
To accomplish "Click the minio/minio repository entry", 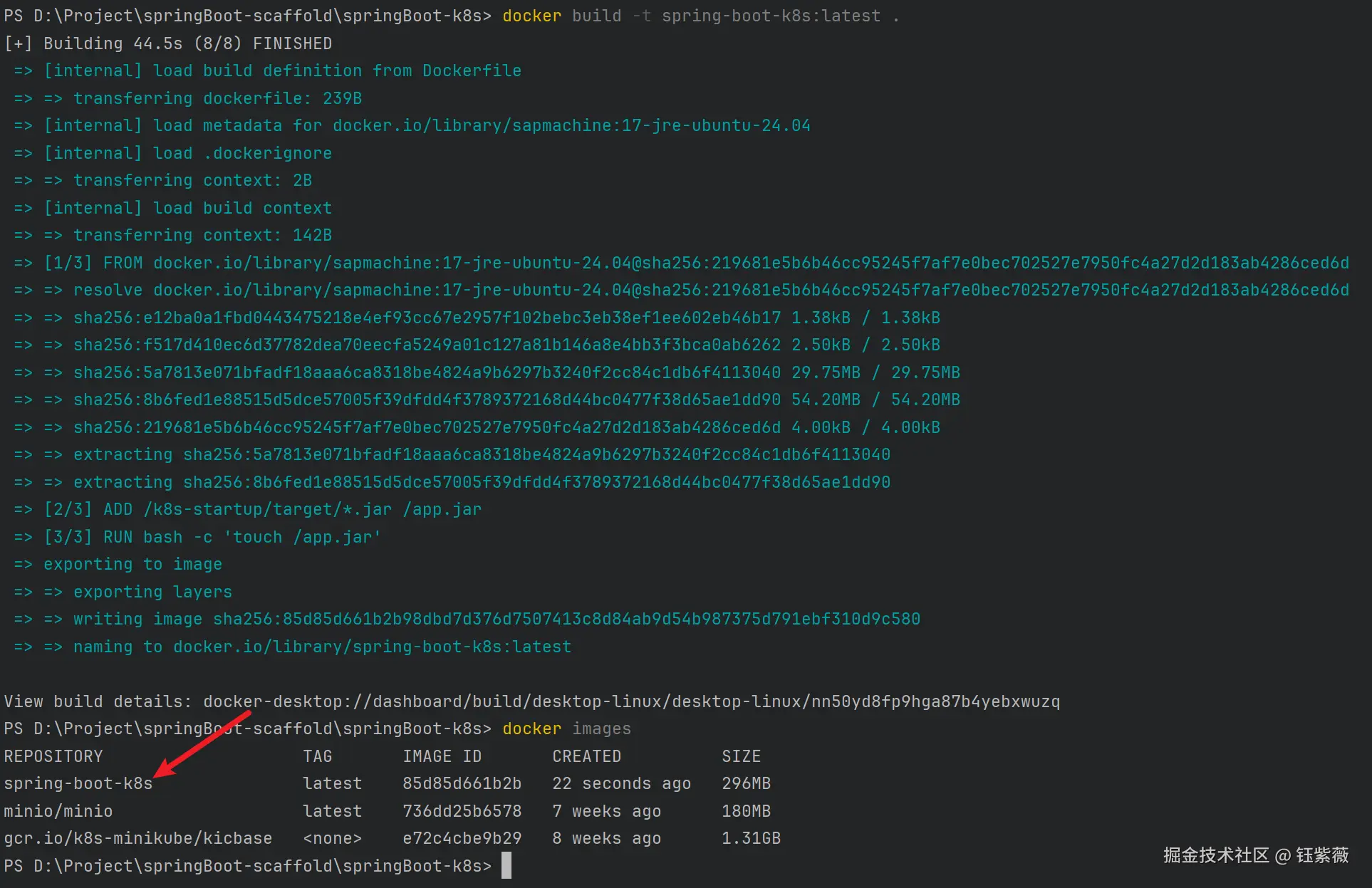I will [58, 811].
